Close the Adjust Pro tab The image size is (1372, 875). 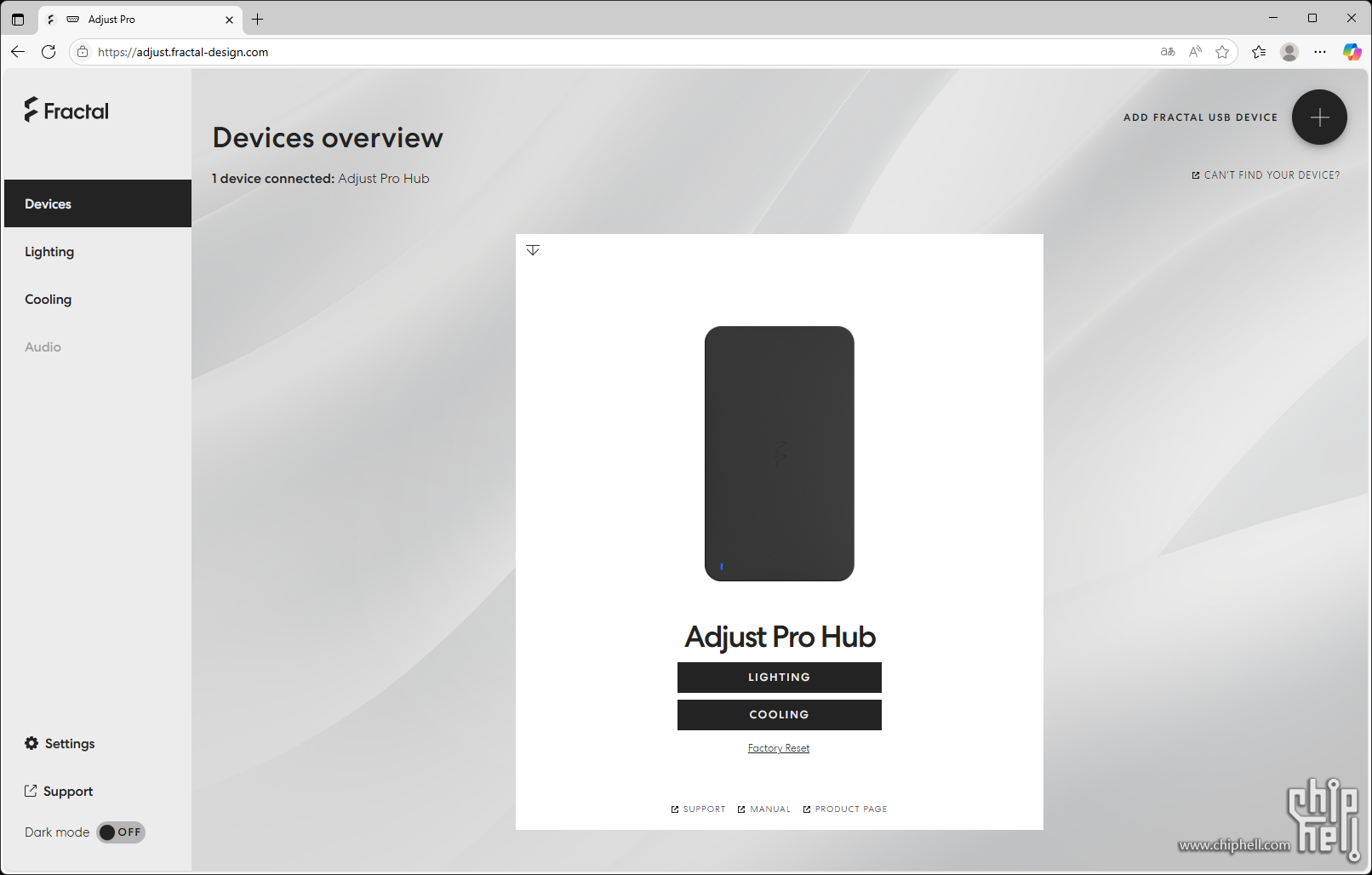coord(229,20)
